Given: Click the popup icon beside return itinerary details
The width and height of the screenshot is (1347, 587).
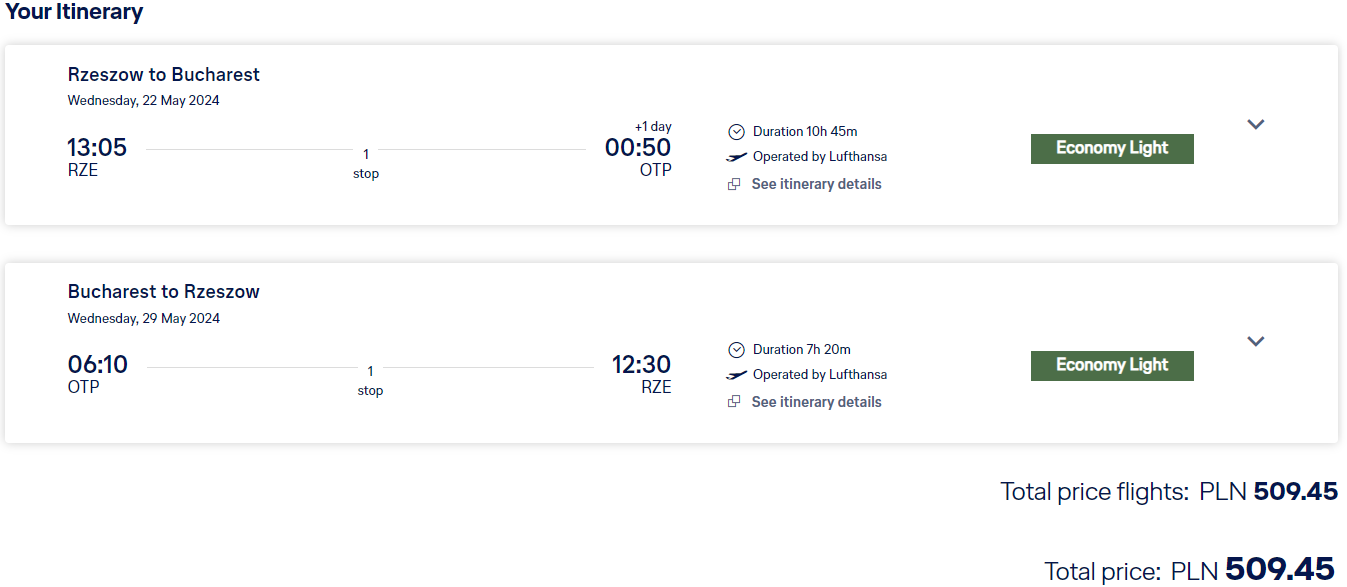Looking at the screenshot, I should click(x=734, y=402).
